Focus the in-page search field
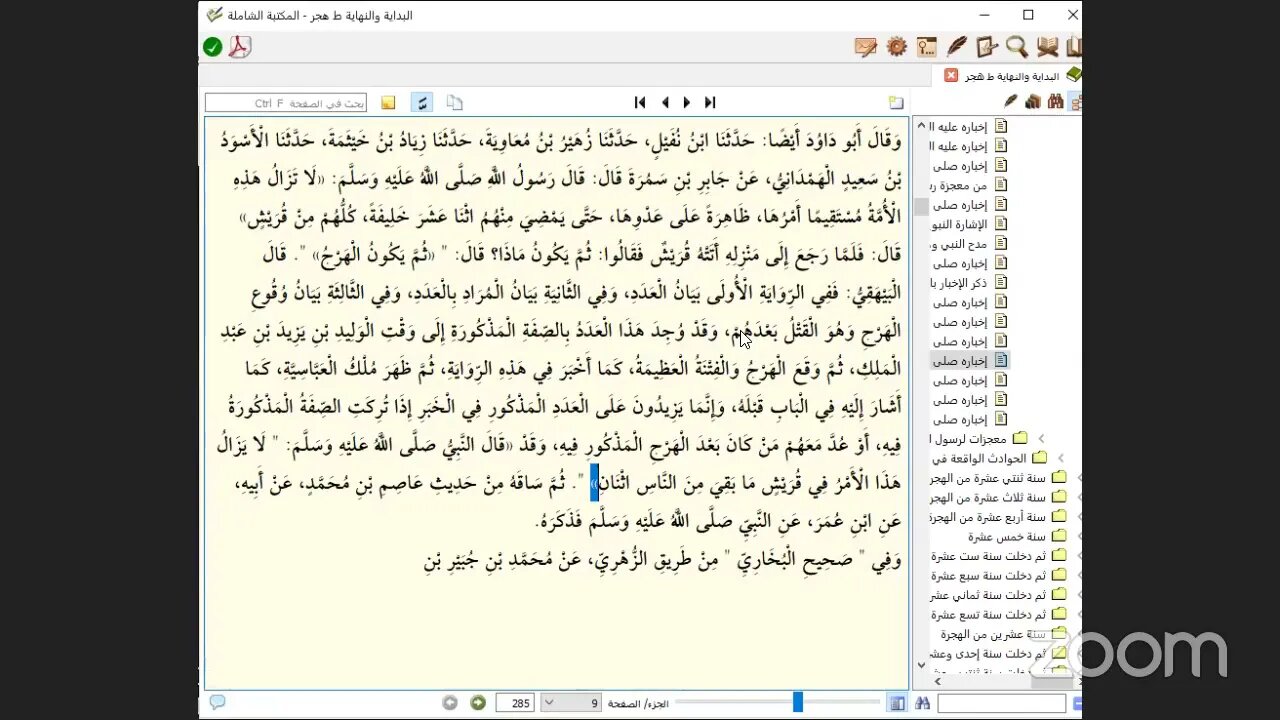This screenshot has width=1280, height=720. (x=286, y=103)
